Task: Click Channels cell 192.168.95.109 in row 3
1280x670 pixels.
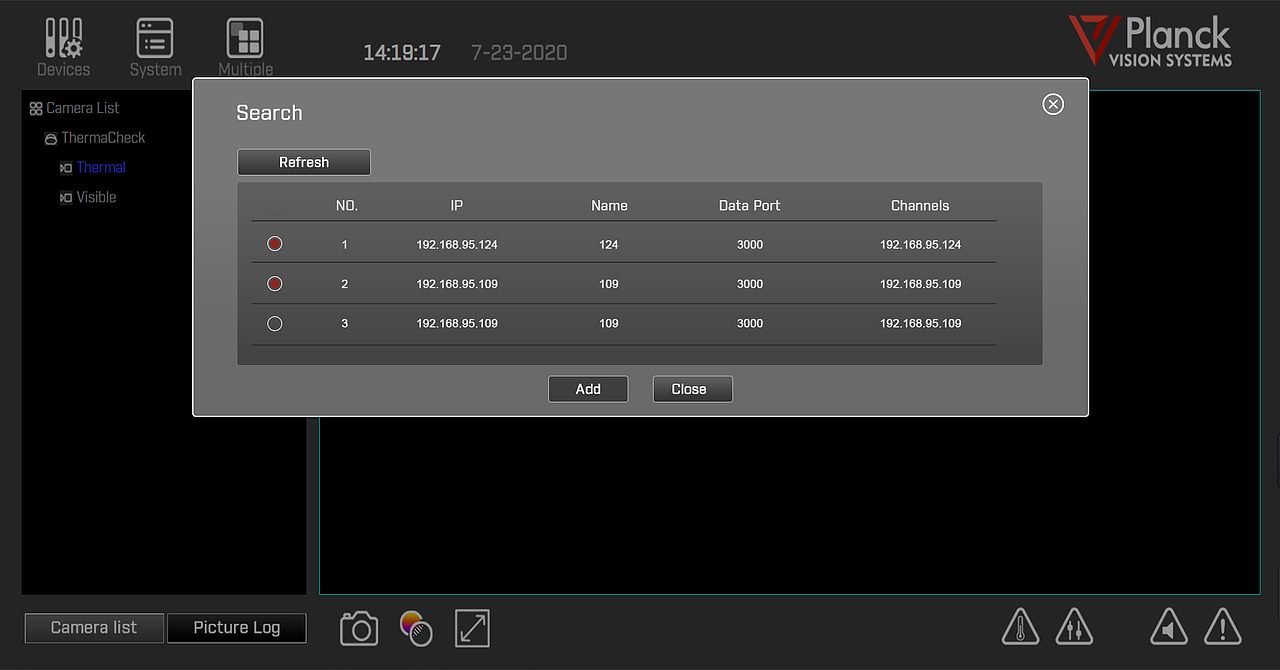Action: click(920, 324)
